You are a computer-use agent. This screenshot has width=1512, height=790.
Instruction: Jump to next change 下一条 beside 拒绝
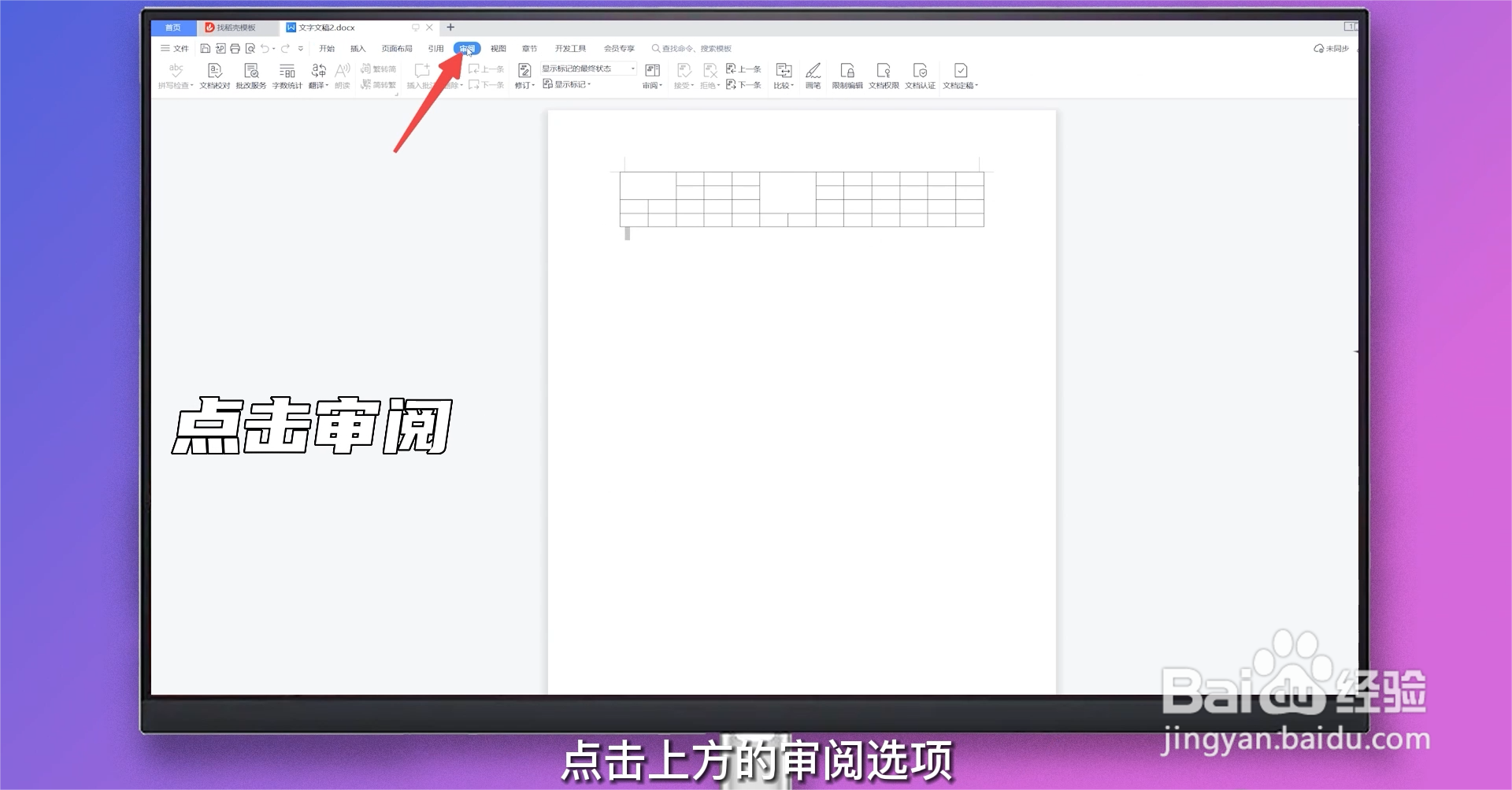743,84
